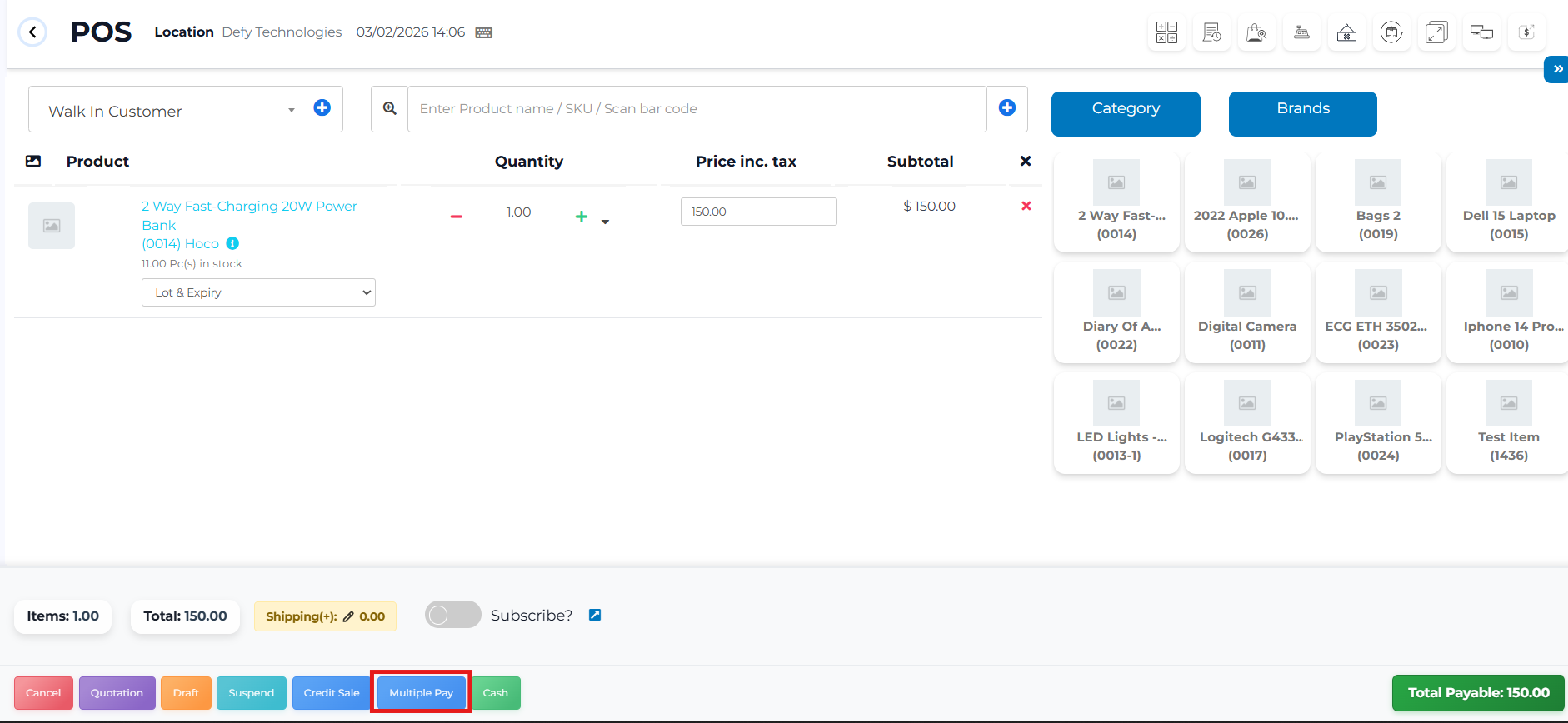1568x723 pixels.
Task: Select the Dell 15 Laptop product tile
Action: coord(1508,202)
